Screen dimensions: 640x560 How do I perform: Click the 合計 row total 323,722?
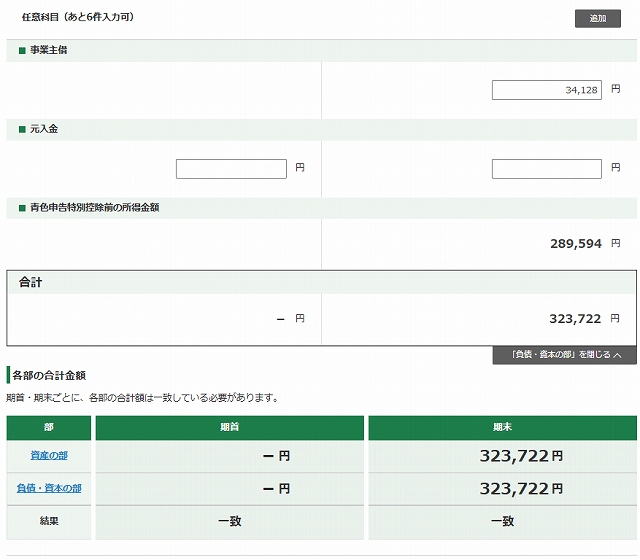(x=575, y=319)
